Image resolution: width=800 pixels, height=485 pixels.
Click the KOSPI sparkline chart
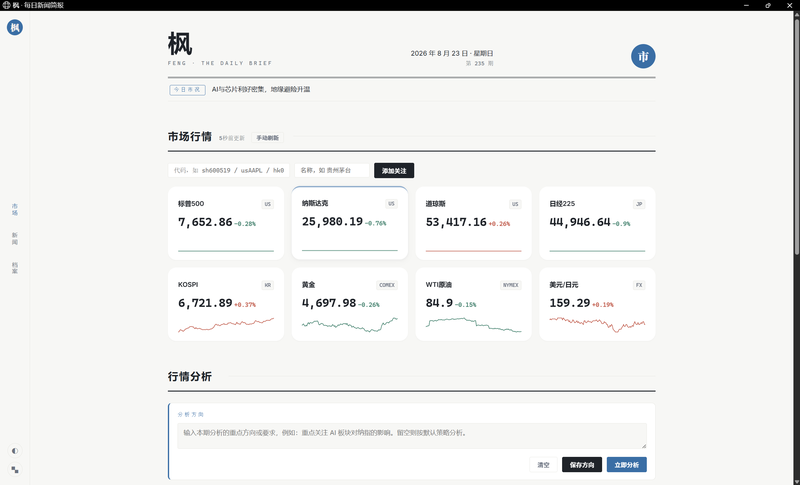pos(226,325)
